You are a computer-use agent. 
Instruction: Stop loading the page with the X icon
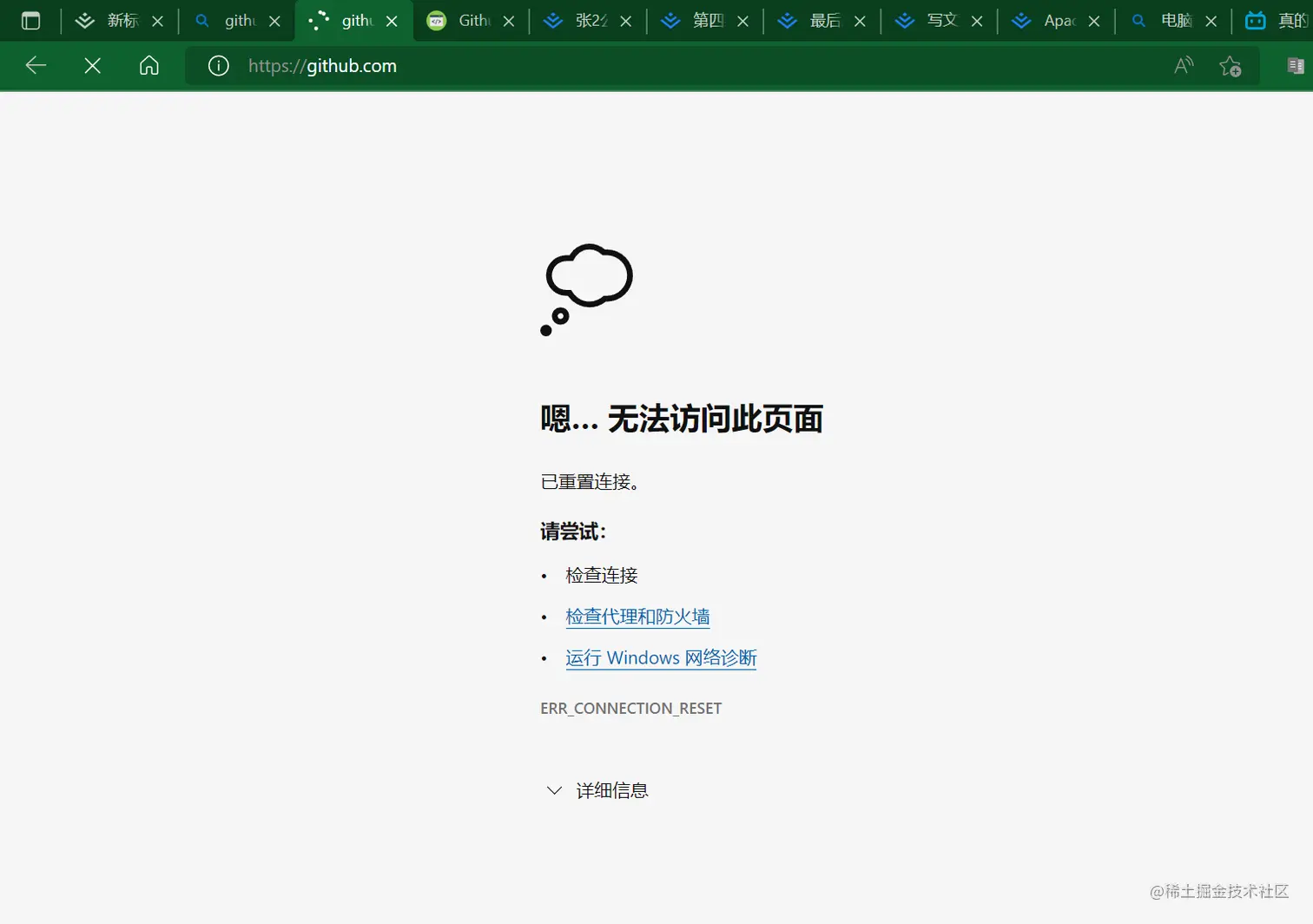91,65
